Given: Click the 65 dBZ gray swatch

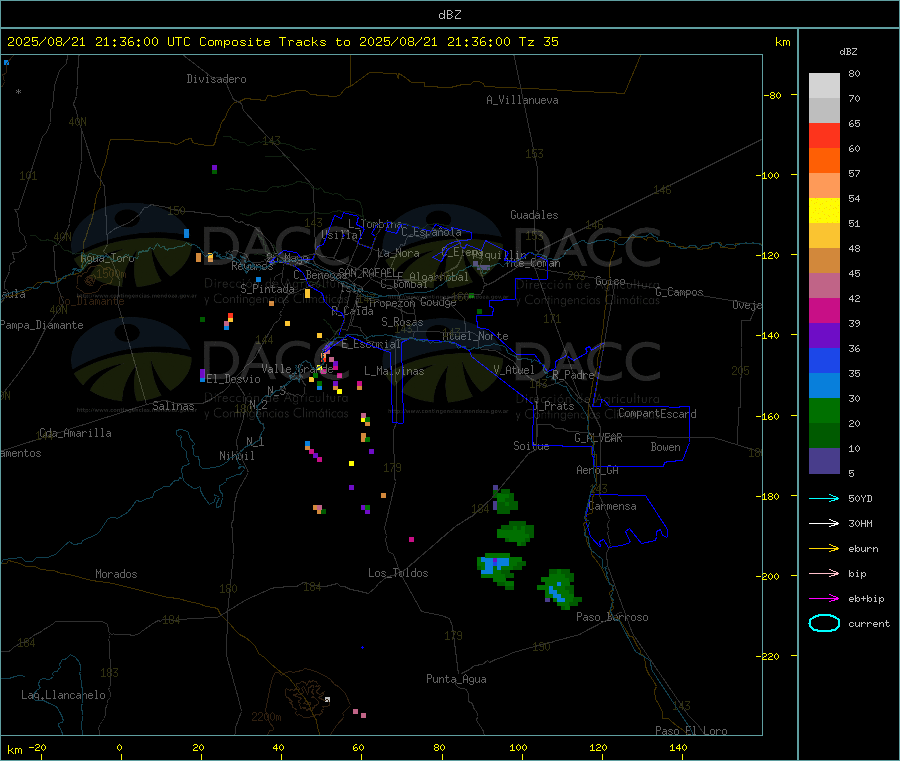Looking at the screenshot, I should [824, 111].
